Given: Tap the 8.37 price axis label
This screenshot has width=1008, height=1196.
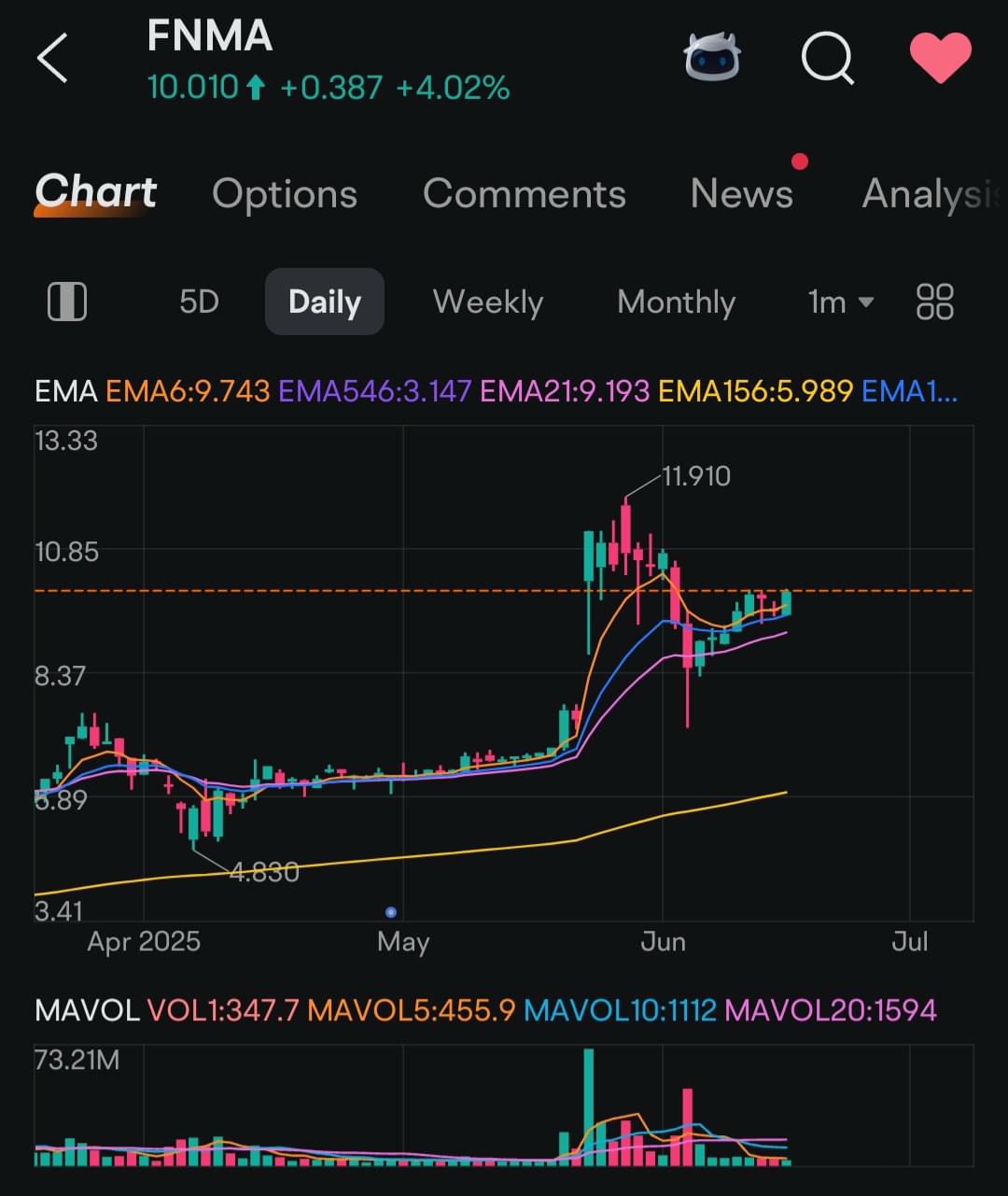Looking at the screenshot, I should click(60, 676).
